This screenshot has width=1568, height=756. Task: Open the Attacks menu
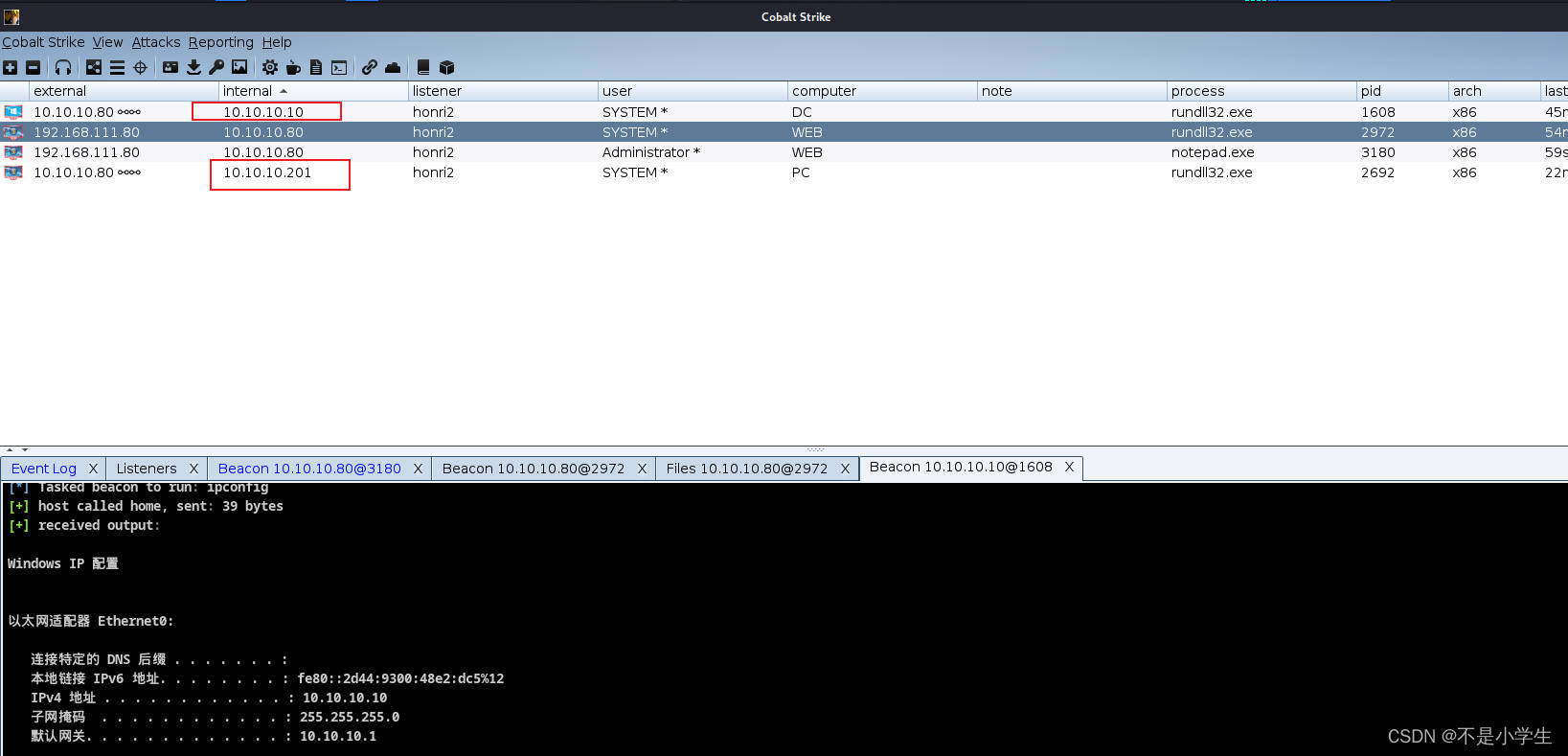pyautogui.click(x=156, y=42)
